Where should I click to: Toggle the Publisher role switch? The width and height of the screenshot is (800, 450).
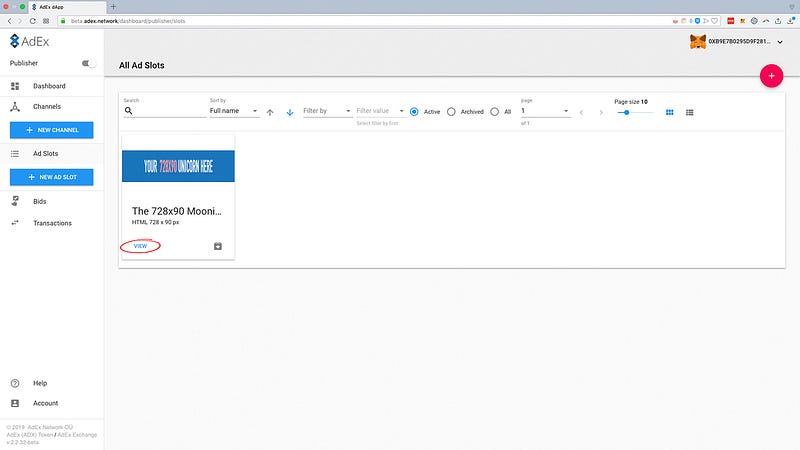point(88,63)
